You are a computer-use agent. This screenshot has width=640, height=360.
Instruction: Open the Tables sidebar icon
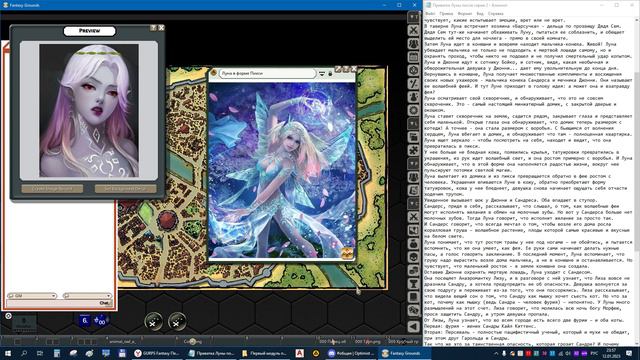point(413,311)
